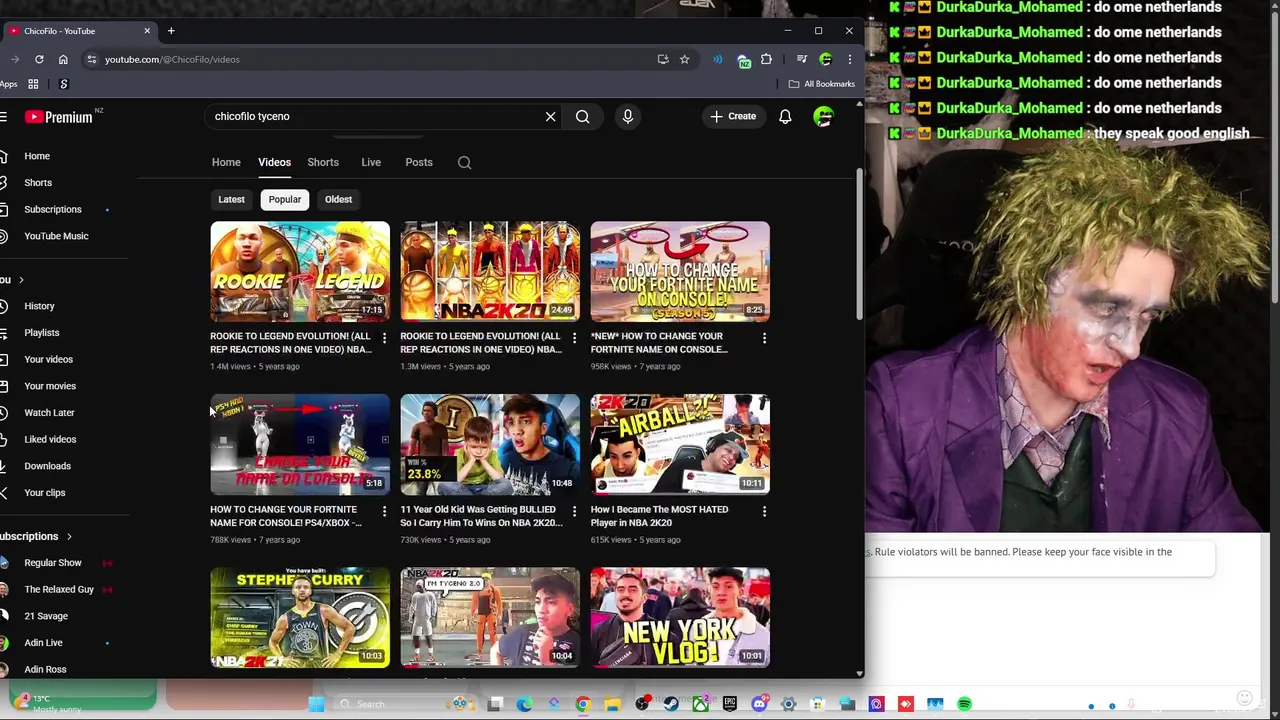Open the Chrome profile avatar
1280x720 pixels.
825,59
